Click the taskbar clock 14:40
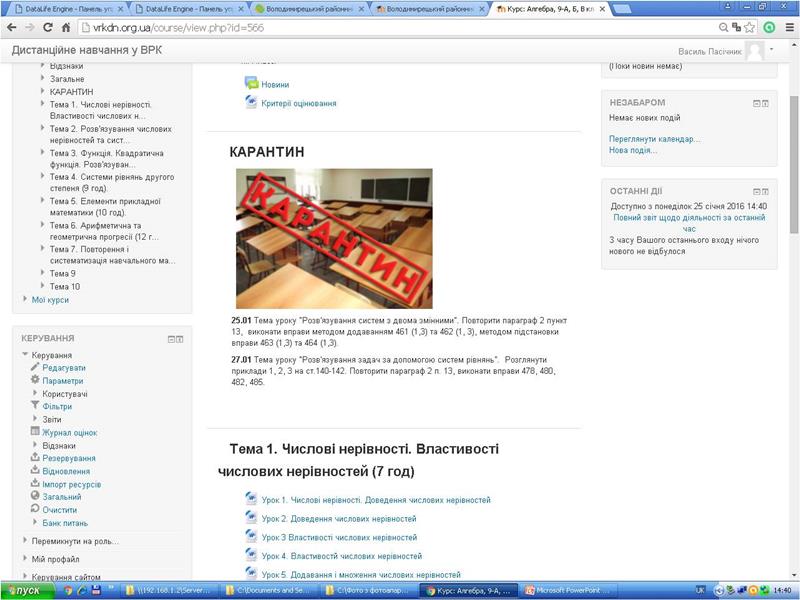This screenshot has width=800, height=600. coord(782,591)
